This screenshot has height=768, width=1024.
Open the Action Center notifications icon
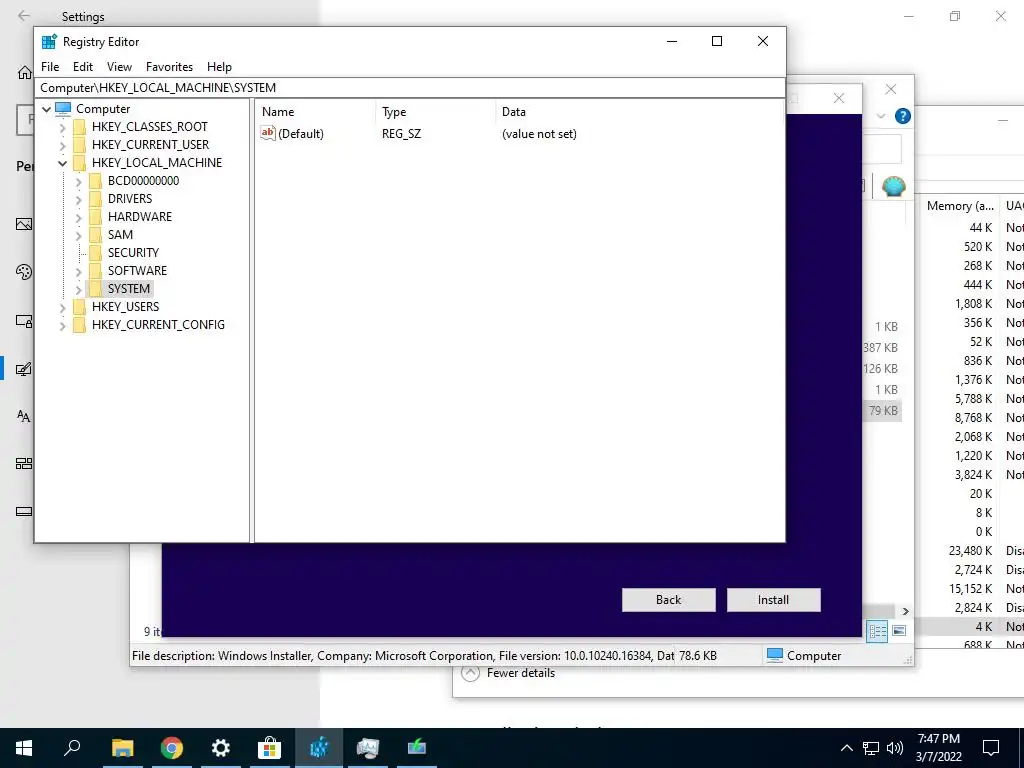click(x=991, y=748)
